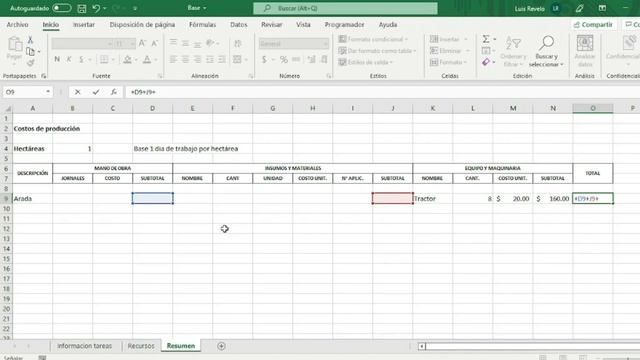
Task: Click the select-all corner triangle
Action: (7, 108)
